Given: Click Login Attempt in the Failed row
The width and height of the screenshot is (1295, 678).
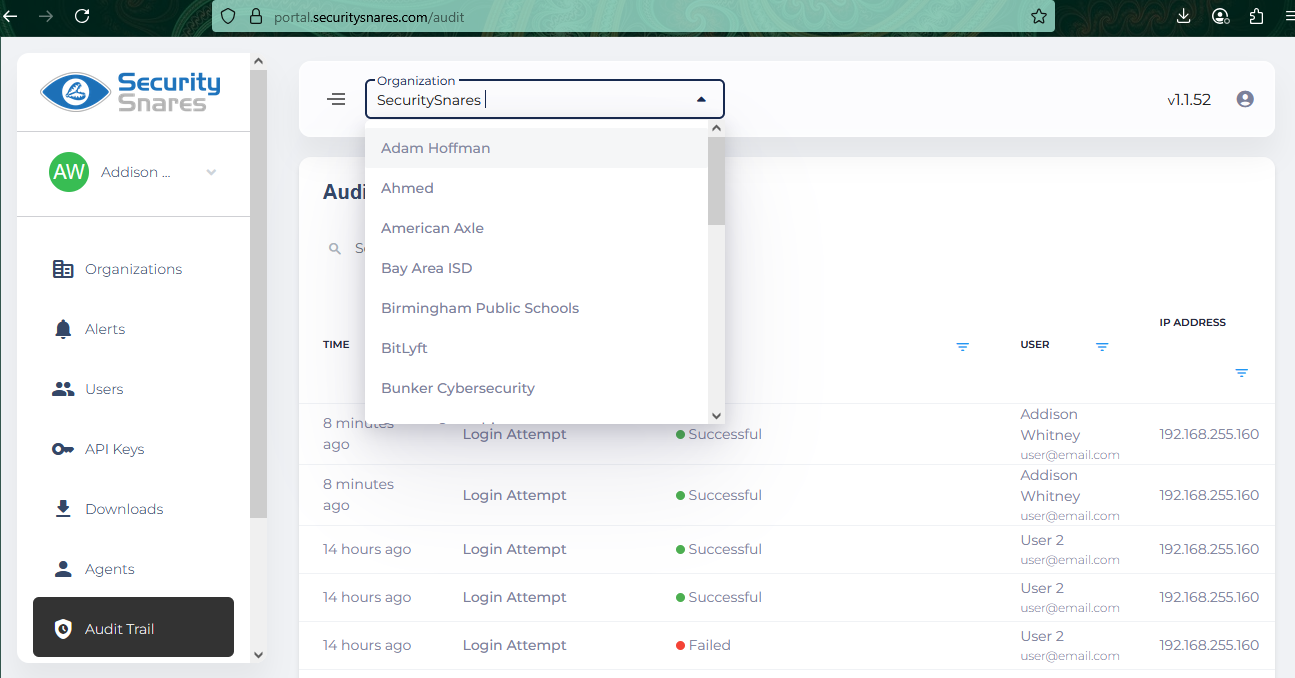Looking at the screenshot, I should [514, 645].
